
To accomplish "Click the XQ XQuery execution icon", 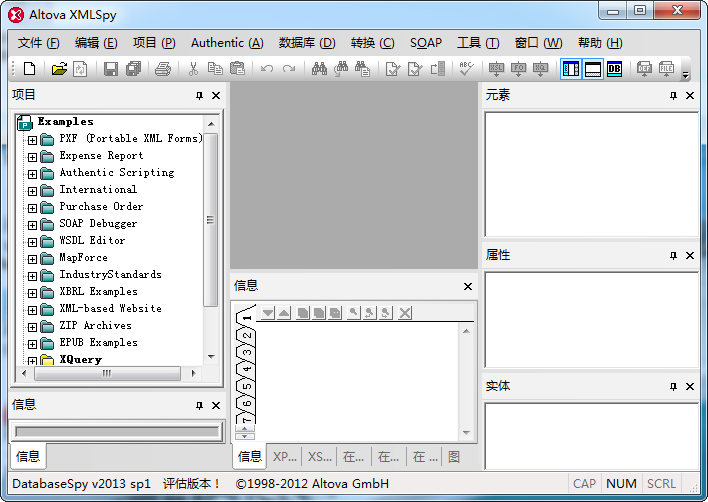I will [540, 69].
